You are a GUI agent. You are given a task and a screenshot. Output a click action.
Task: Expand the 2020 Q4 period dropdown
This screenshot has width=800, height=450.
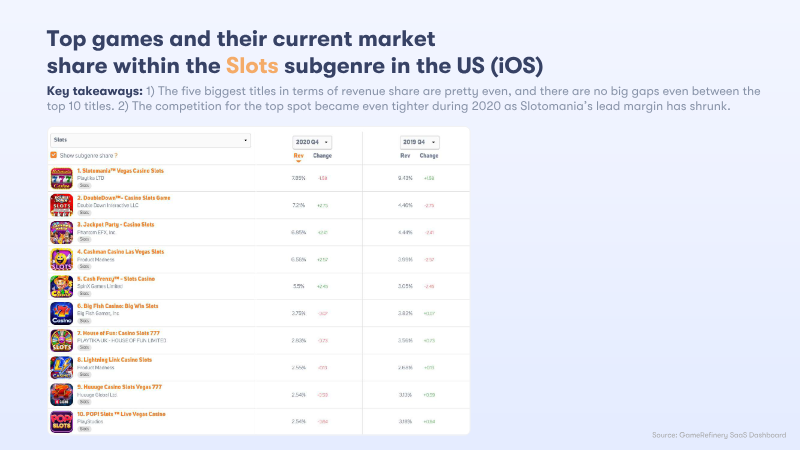pos(311,142)
